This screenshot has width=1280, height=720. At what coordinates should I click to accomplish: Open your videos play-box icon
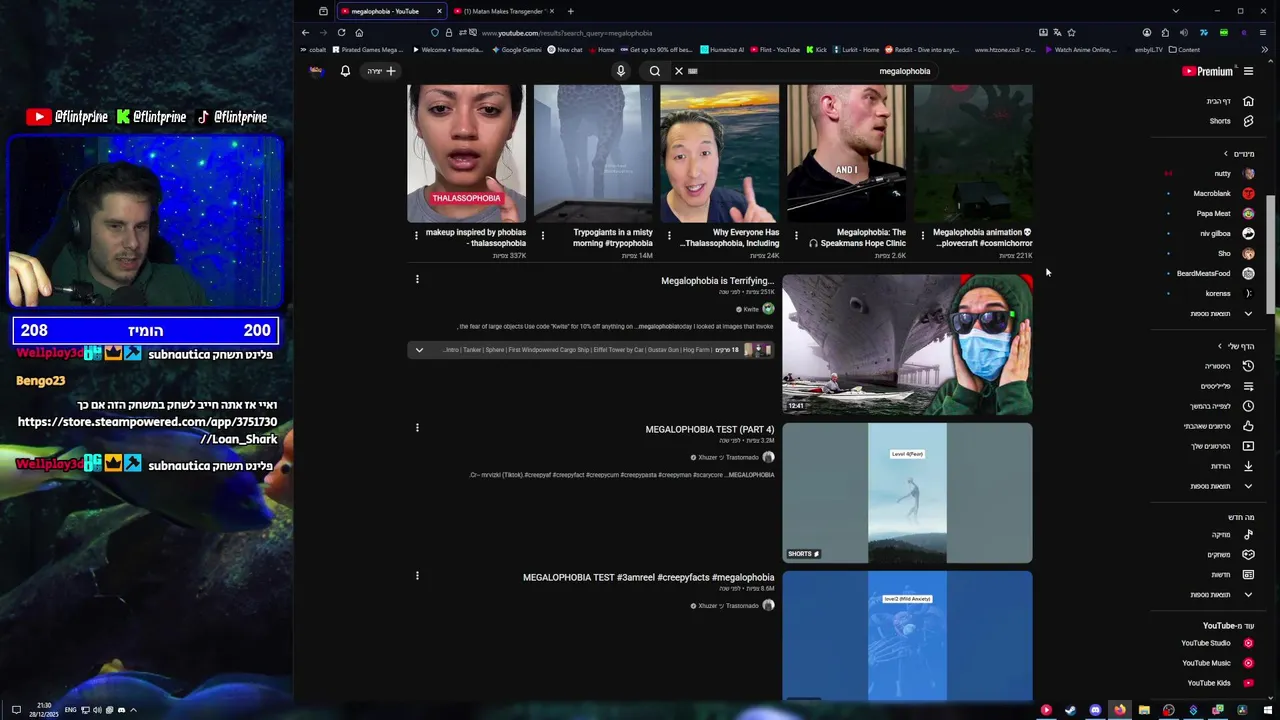[x=1248, y=446]
